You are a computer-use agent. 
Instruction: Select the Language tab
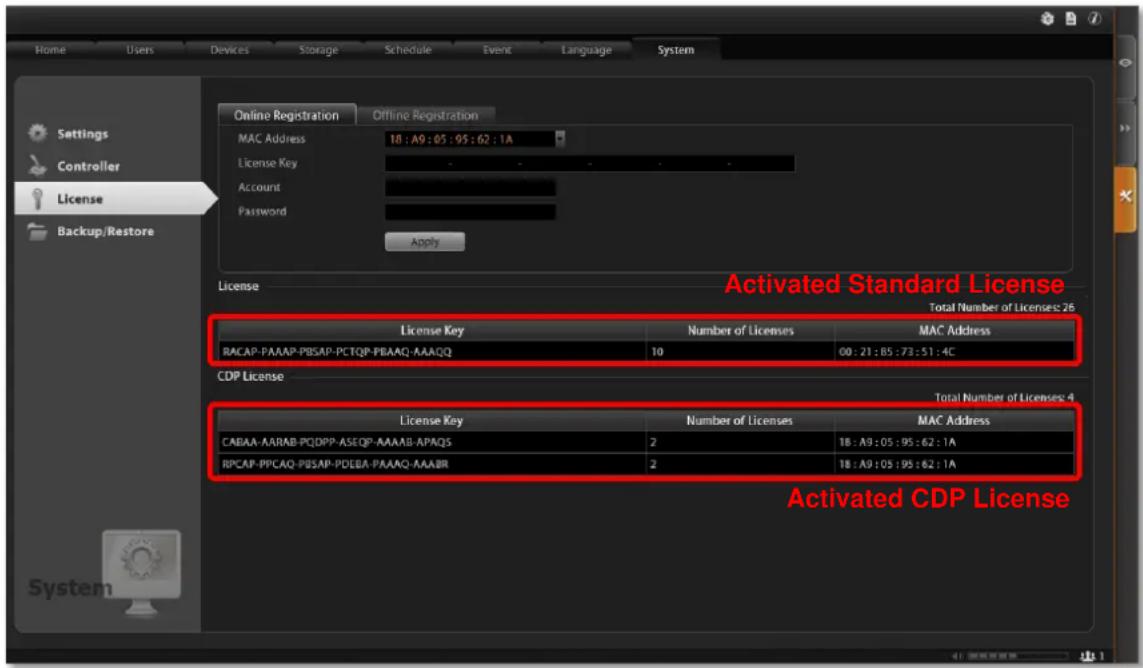click(586, 50)
